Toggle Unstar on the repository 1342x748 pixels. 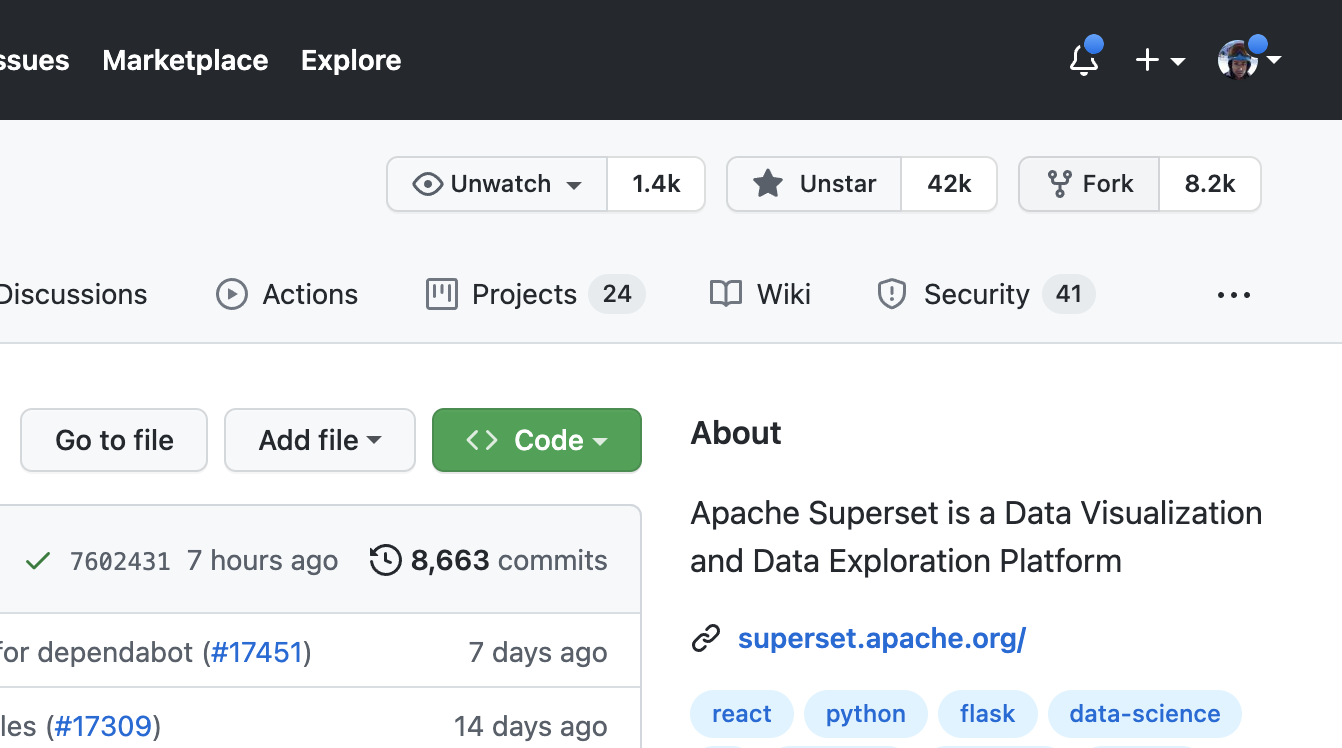tap(814, 184)
